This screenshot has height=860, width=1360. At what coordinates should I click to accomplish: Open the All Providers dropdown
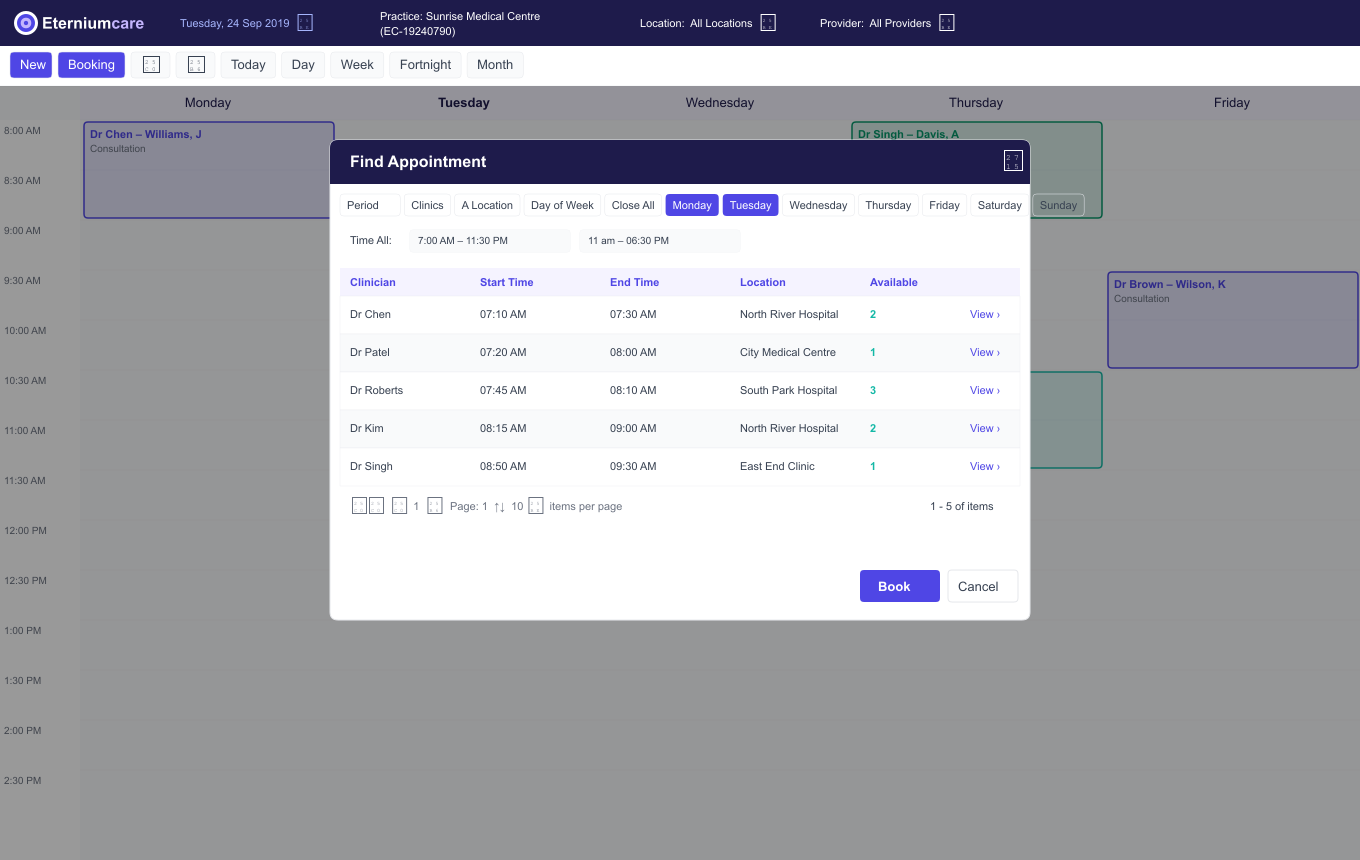coord(946,23)
